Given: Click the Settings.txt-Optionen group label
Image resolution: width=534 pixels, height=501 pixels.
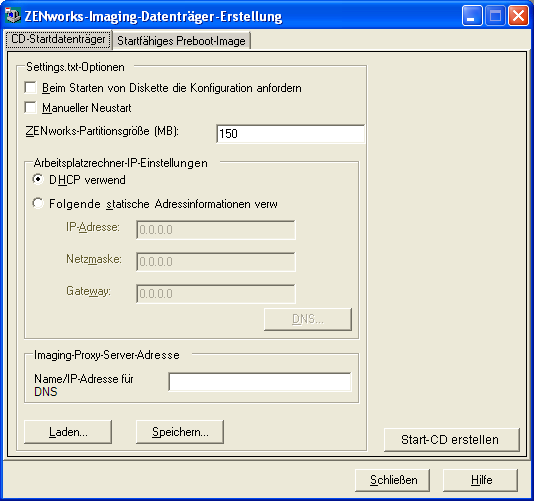Looking at the screenshot, I should [x=75, y=67].
